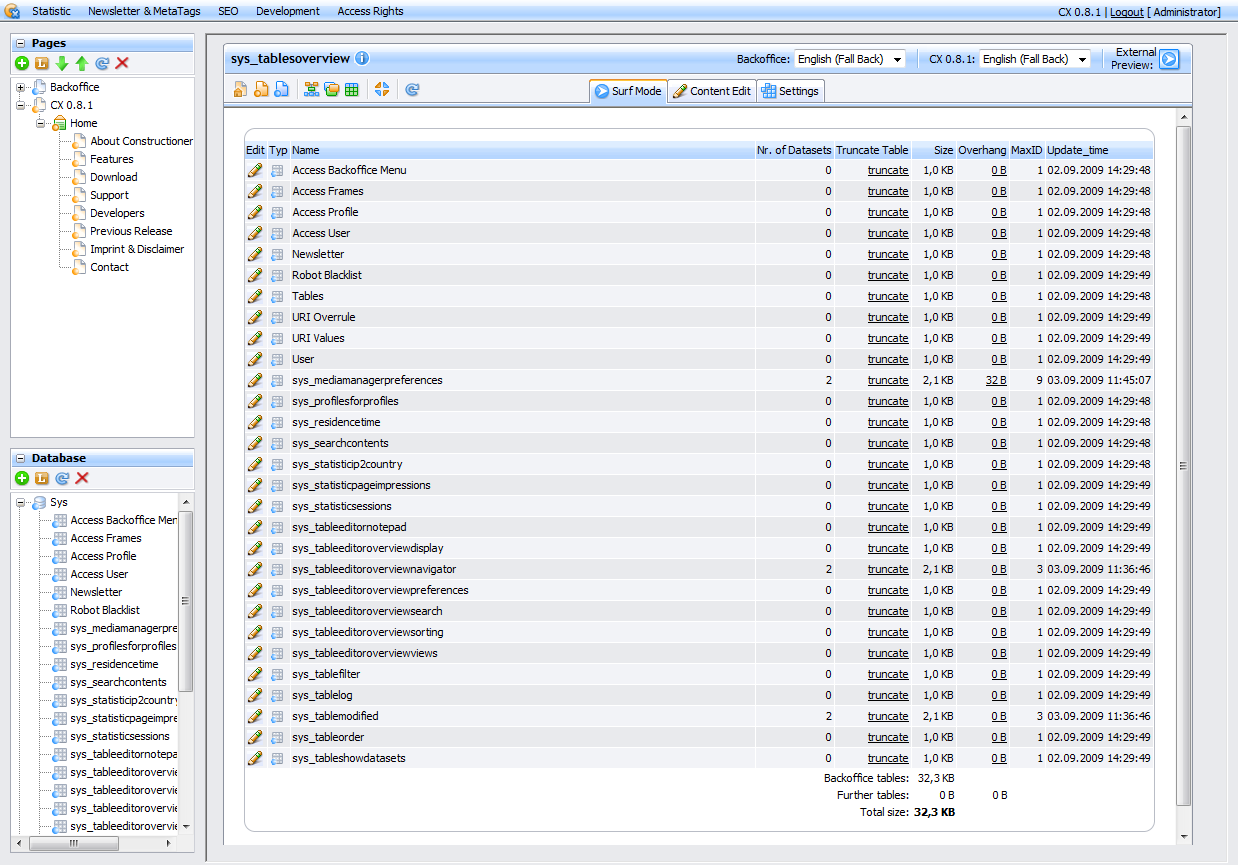Open the CX 0.8.1 language dropdown
1238x865 pixels.
(x=1034, y=59)
